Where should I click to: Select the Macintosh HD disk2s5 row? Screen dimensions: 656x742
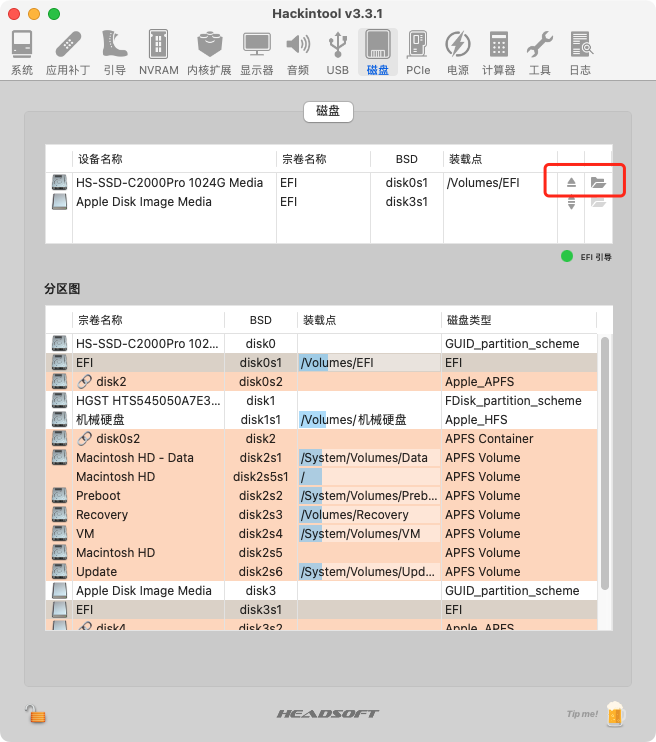click(322, 553)
